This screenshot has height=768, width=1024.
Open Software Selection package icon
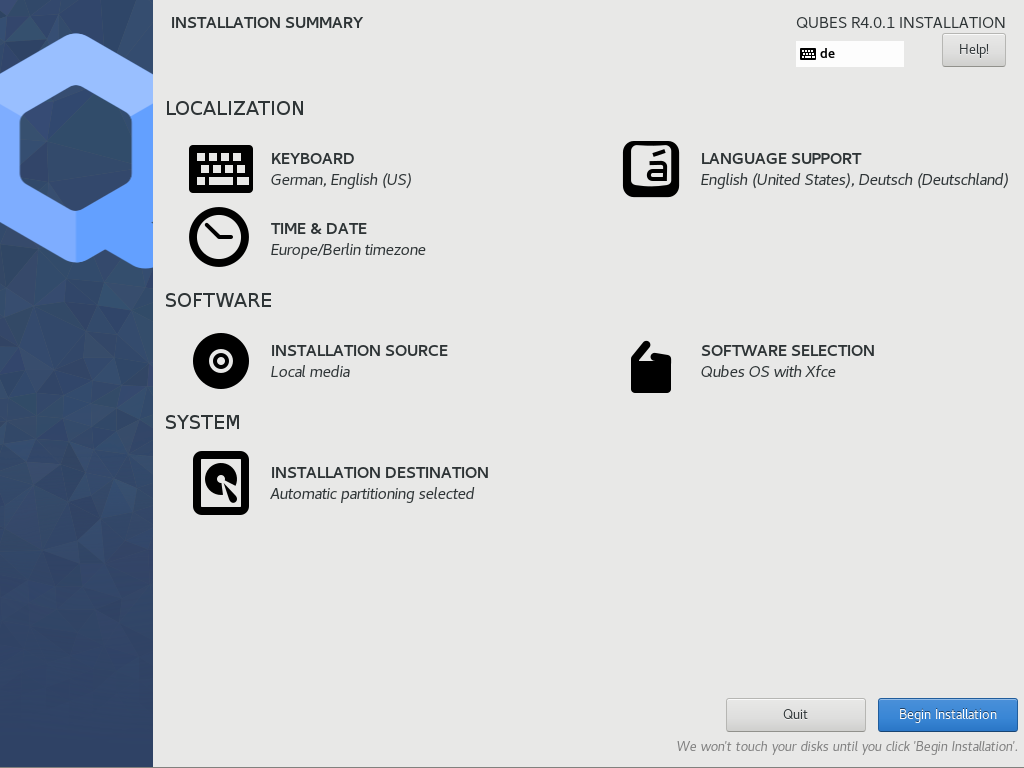[x=651, y=367]
